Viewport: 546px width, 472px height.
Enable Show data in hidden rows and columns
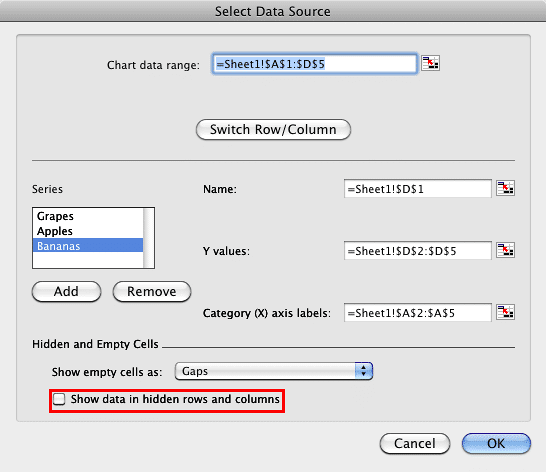59,399
